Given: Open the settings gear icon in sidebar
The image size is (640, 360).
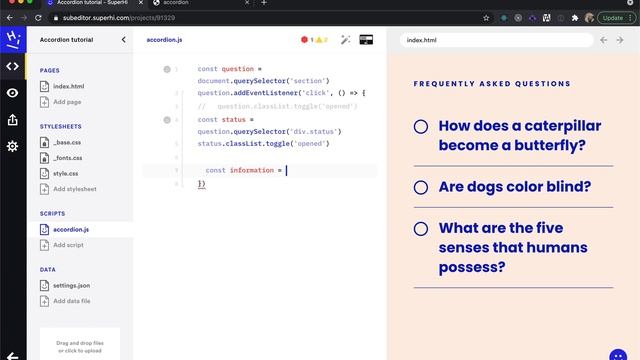Looking at the screenshot, I should coord(12,146).
